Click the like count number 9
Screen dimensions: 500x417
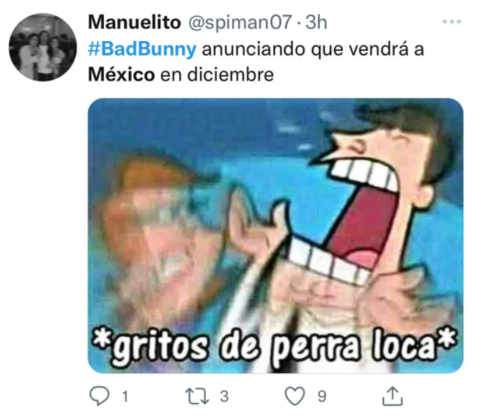pos(322,396)
